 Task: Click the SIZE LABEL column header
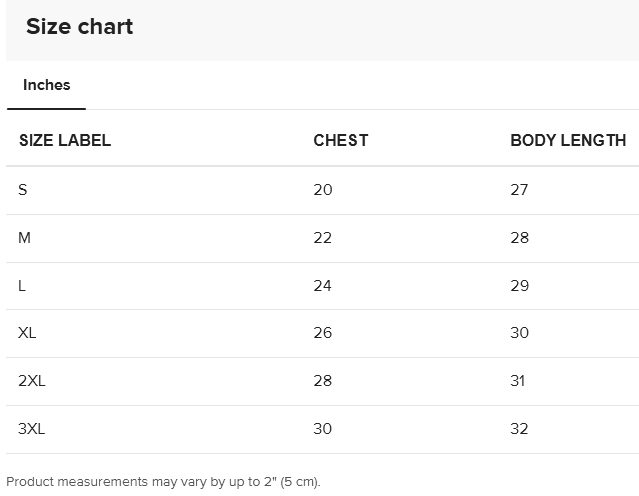64,141
